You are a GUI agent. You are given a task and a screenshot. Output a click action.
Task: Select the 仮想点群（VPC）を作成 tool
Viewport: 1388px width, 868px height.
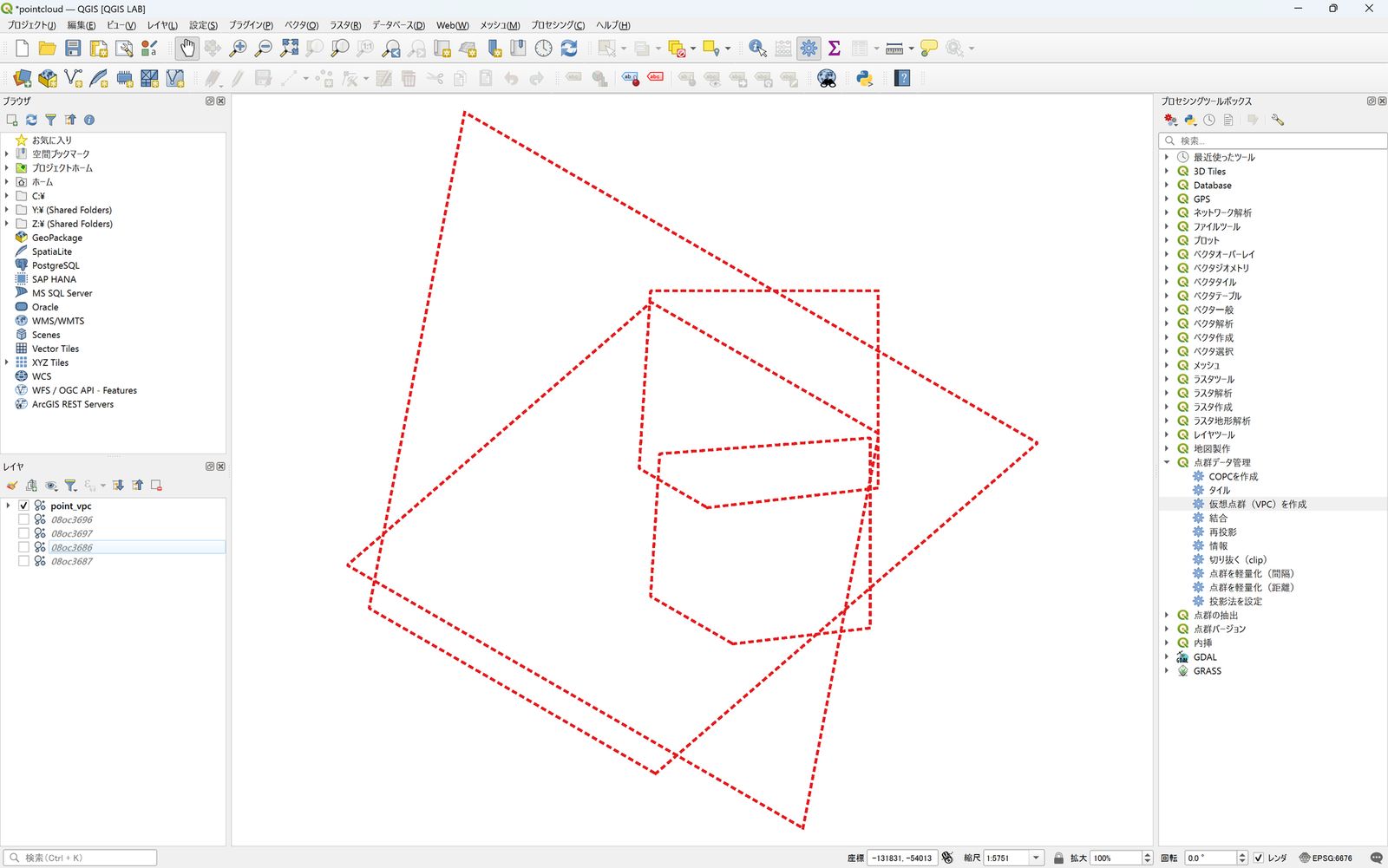tap(1257, 504)
